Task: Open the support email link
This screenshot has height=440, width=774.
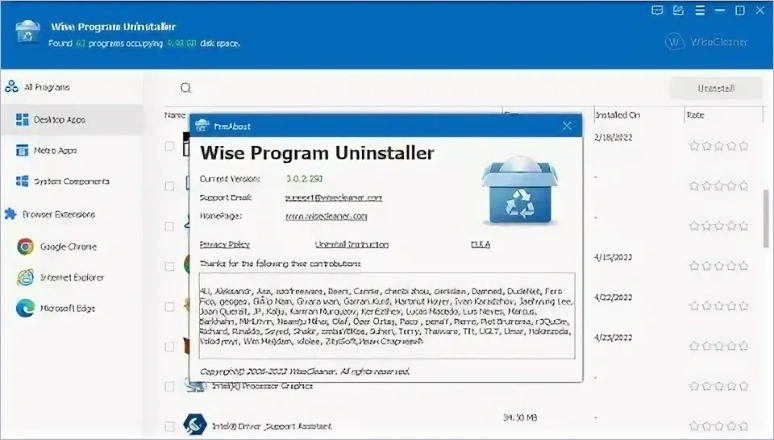Action: click(334, 198)
